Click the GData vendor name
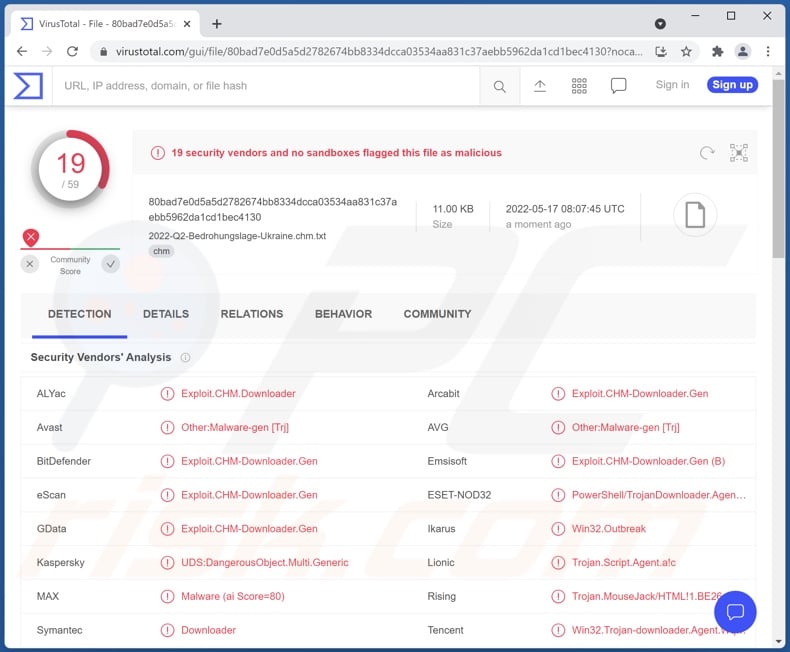The width and height of the screenshot is (790, 652). pos(51,529)
